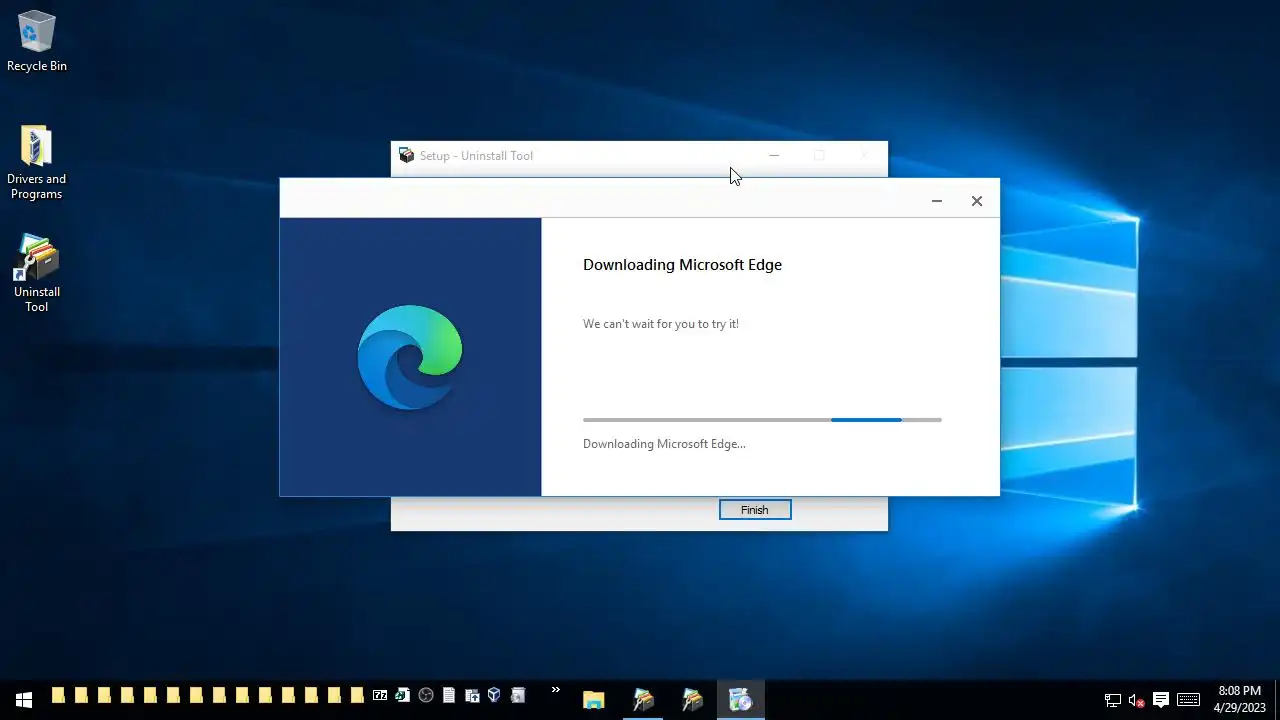
Task: Click the Microsoft Edge logo
Action: (x=410, y=357)
